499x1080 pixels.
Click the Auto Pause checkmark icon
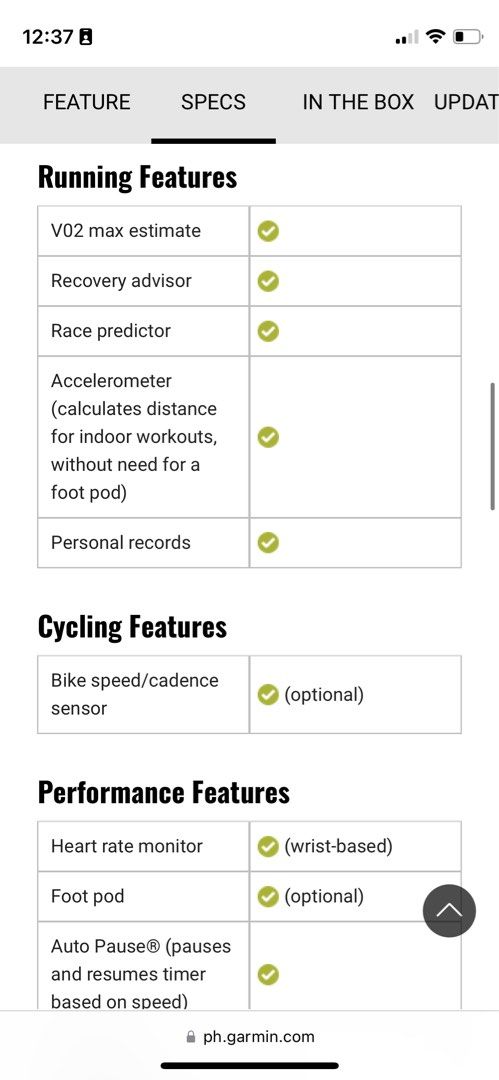tap(268, 974)
